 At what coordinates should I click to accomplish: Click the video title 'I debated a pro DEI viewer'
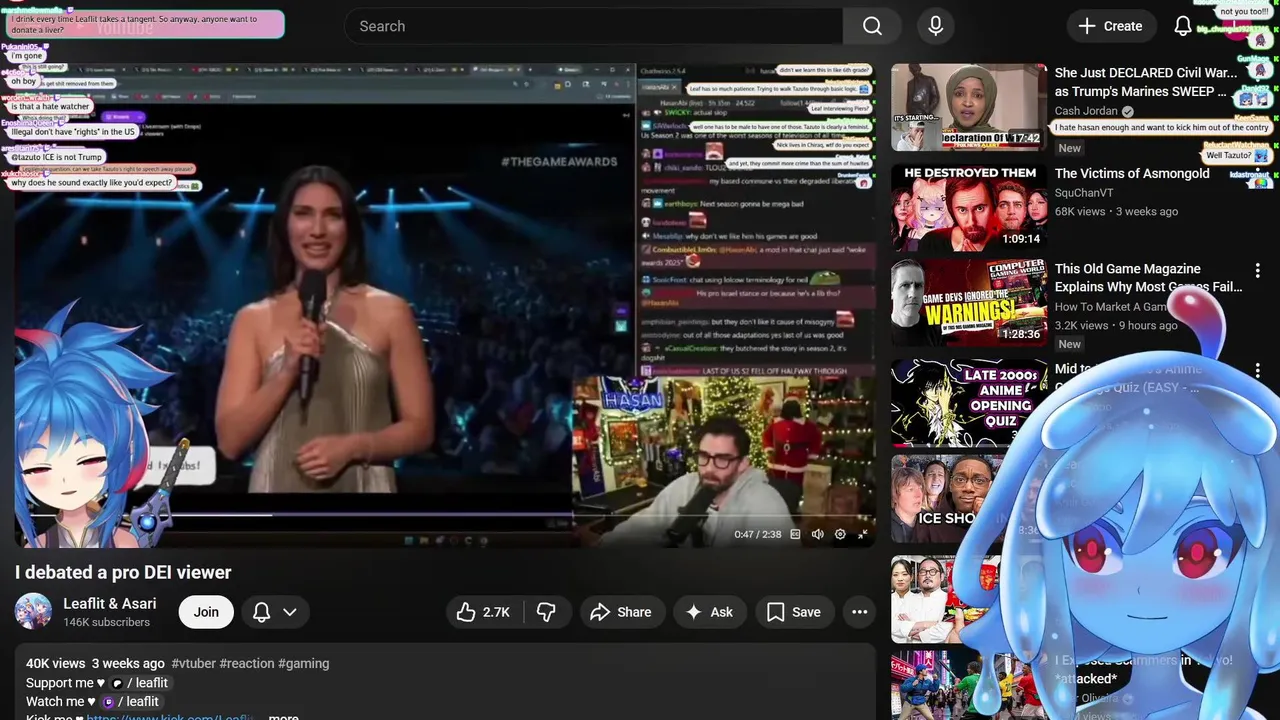123,572
